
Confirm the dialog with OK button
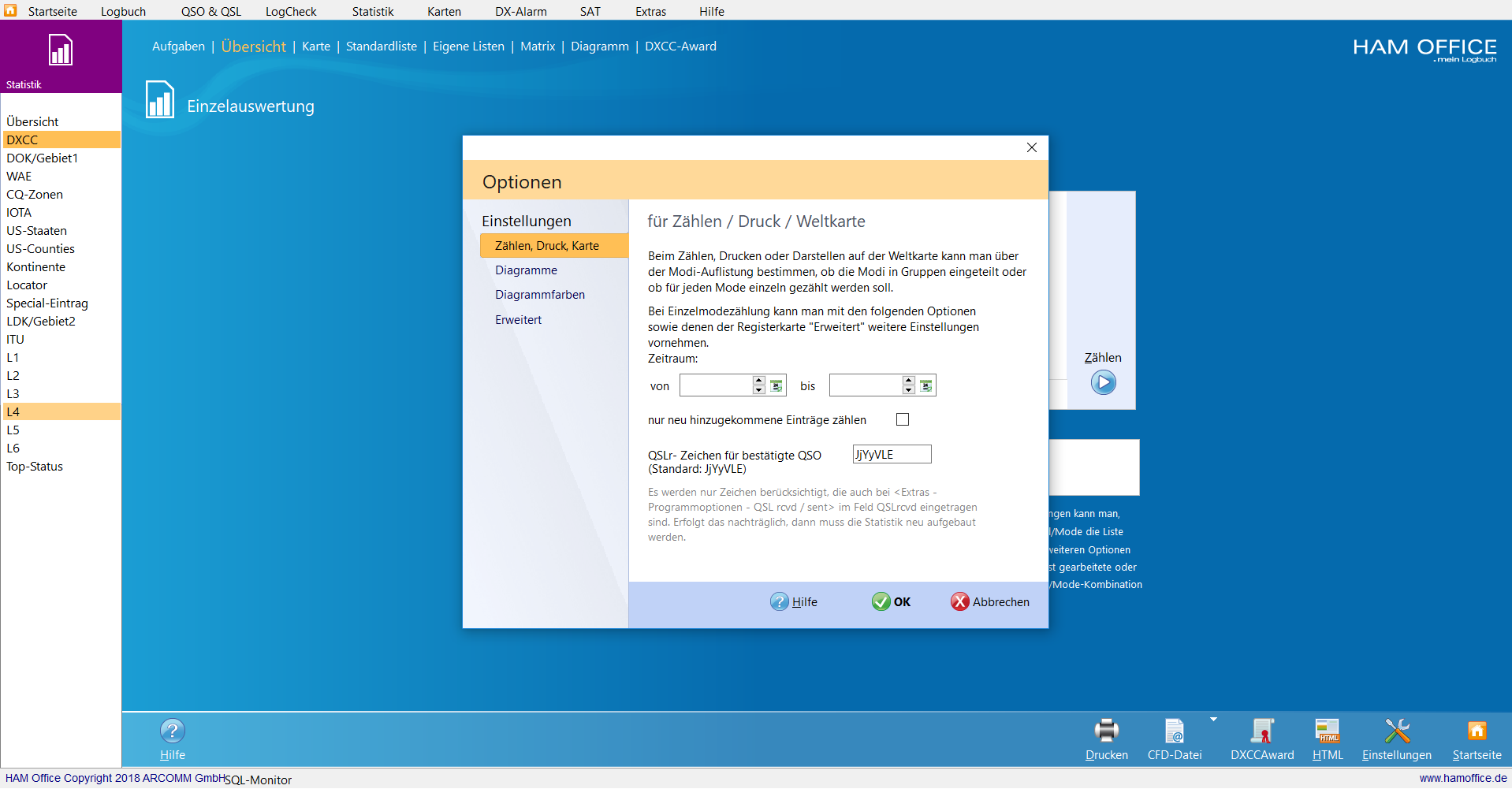[892, 601]
